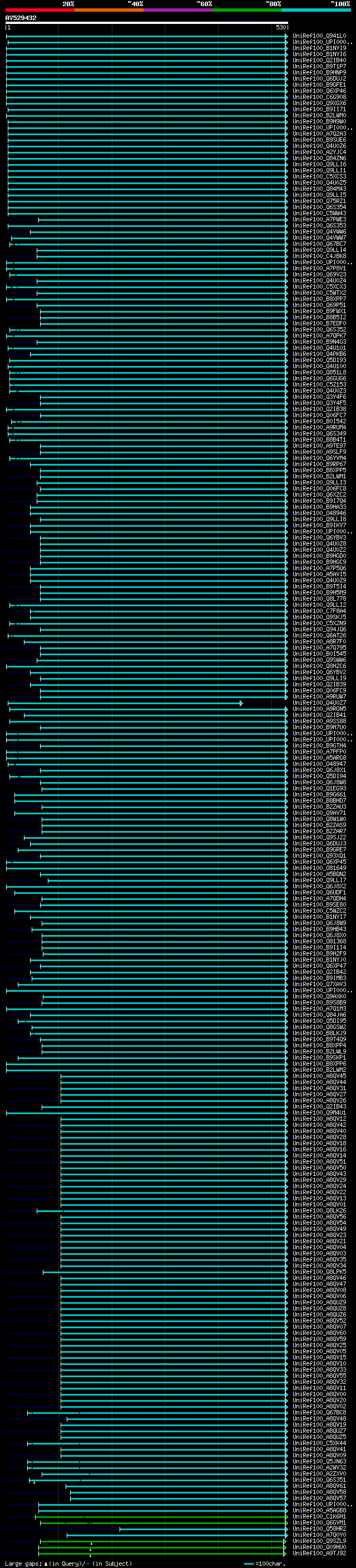Image resolution: width=356 pixels, height=1568 pixels.
Task: Click hit label UniRef100_A9SS88
Action: [319, 721]
